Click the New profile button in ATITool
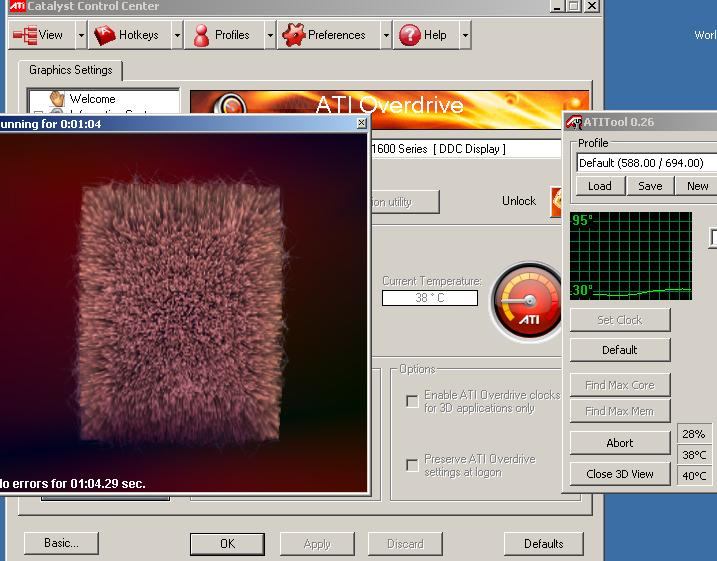Screen dimensions: 717x561 [697, 186]
